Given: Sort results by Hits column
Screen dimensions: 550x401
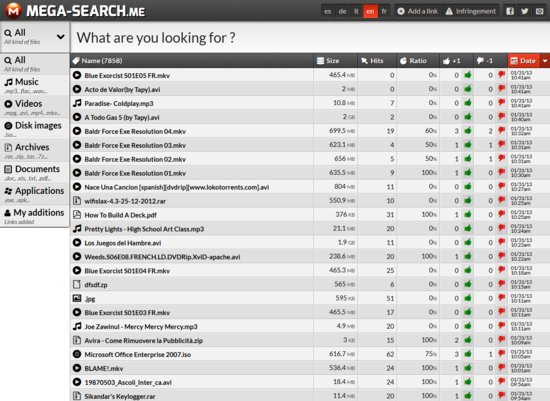Looking at the screenshot, I should point(377,61).
